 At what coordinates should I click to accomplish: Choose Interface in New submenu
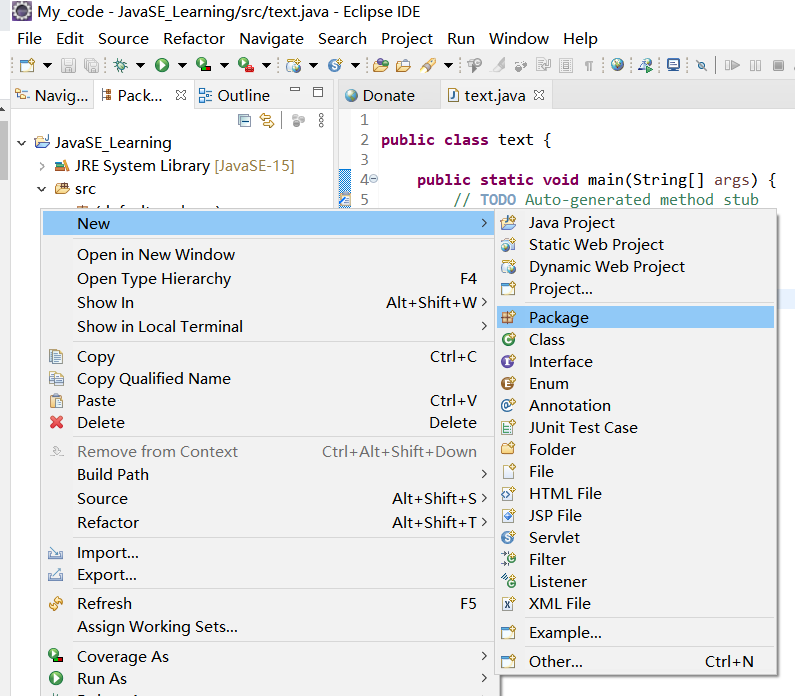click(x=636, y=361)
